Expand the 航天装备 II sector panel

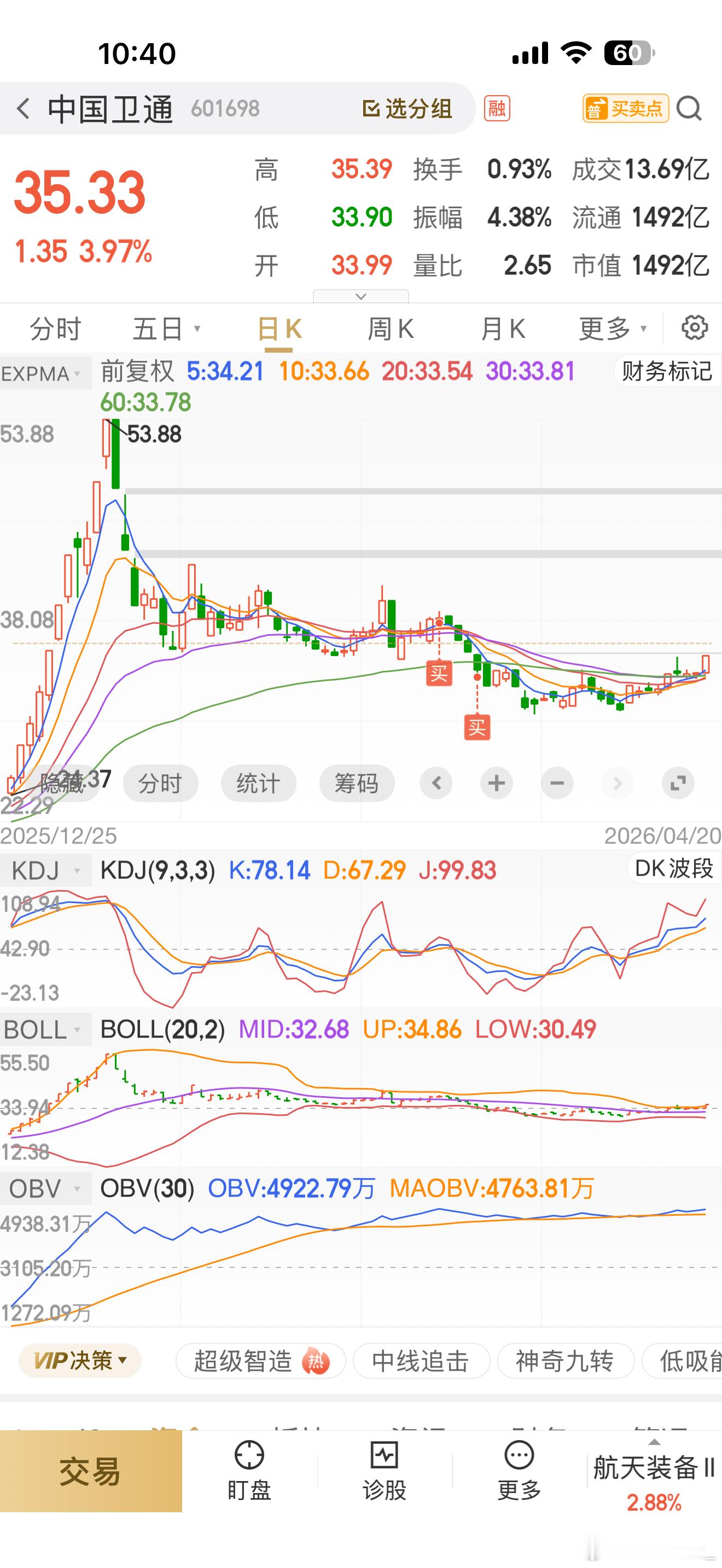pyautogui.click(x=654, y=1476)
